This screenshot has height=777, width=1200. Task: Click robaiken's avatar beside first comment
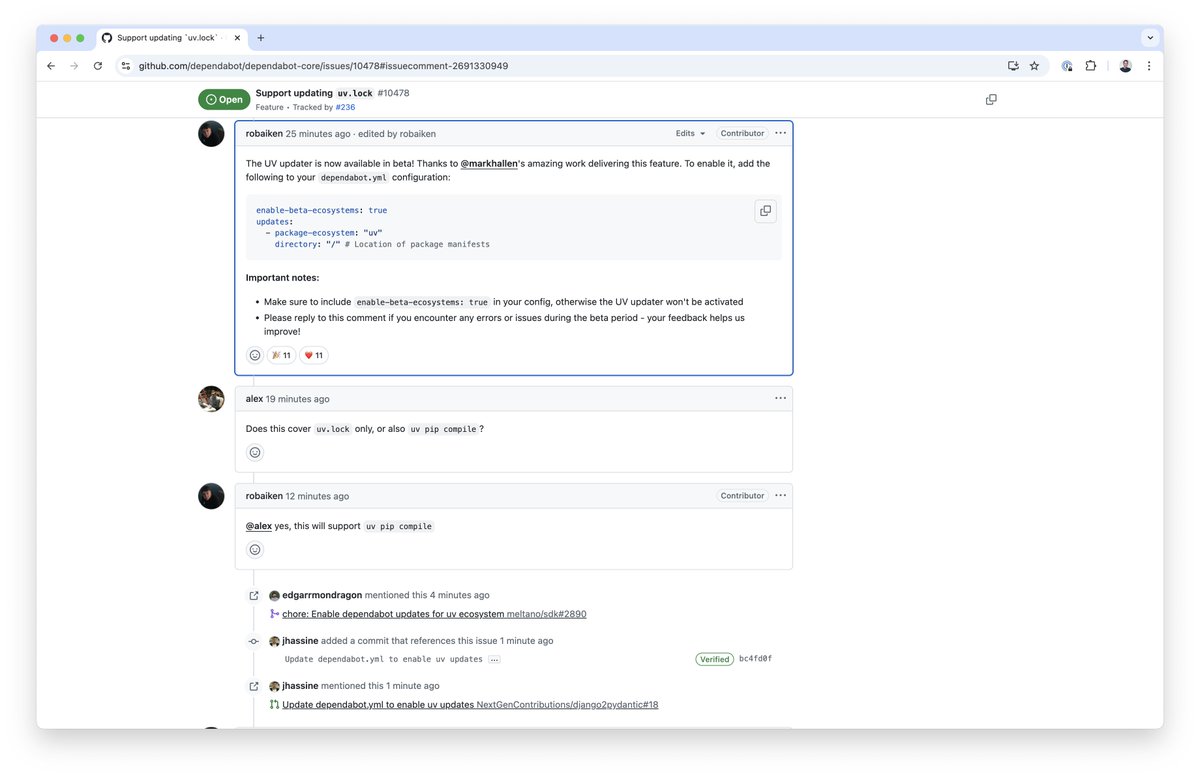click(211, 134)
